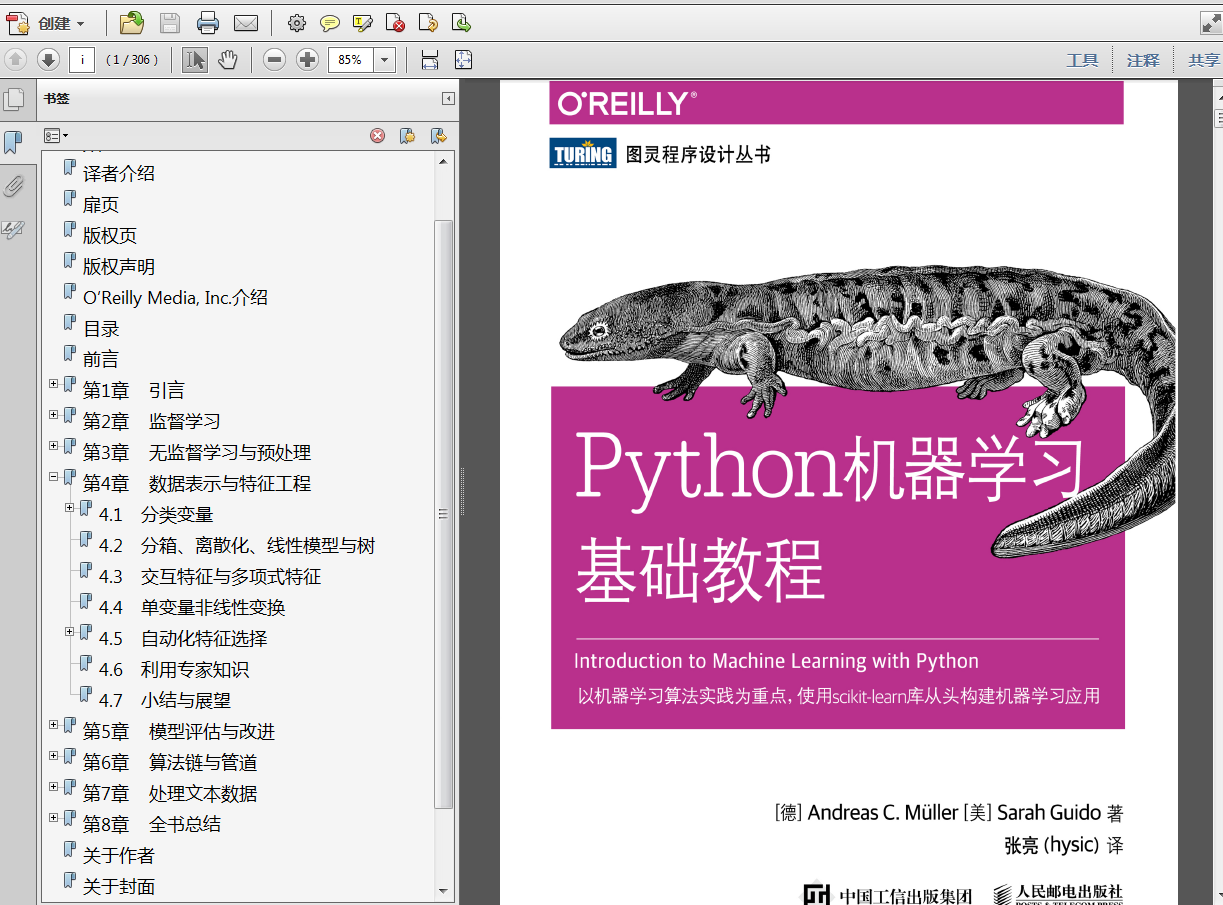
Task: Go to the 目录 bookmark
Action: pos(101,328)
